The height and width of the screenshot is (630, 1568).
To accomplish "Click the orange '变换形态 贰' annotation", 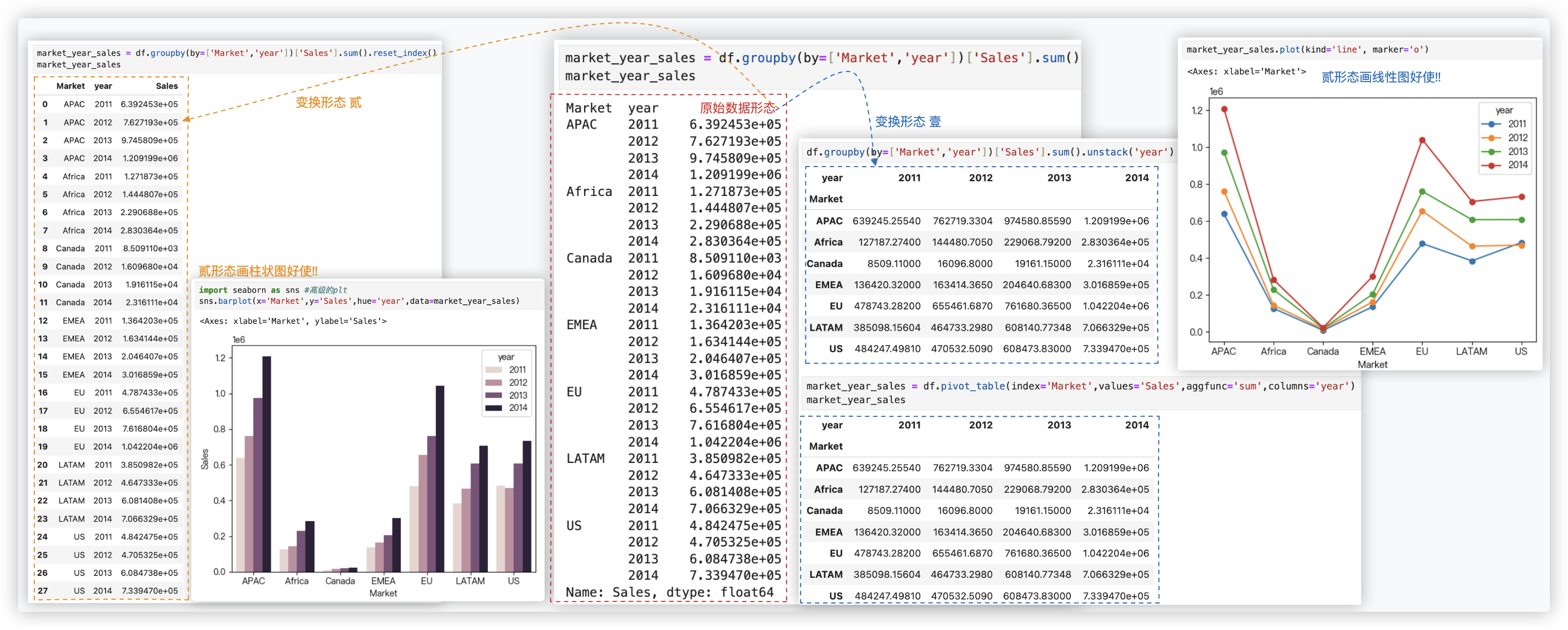I will [x=328, y=102].
